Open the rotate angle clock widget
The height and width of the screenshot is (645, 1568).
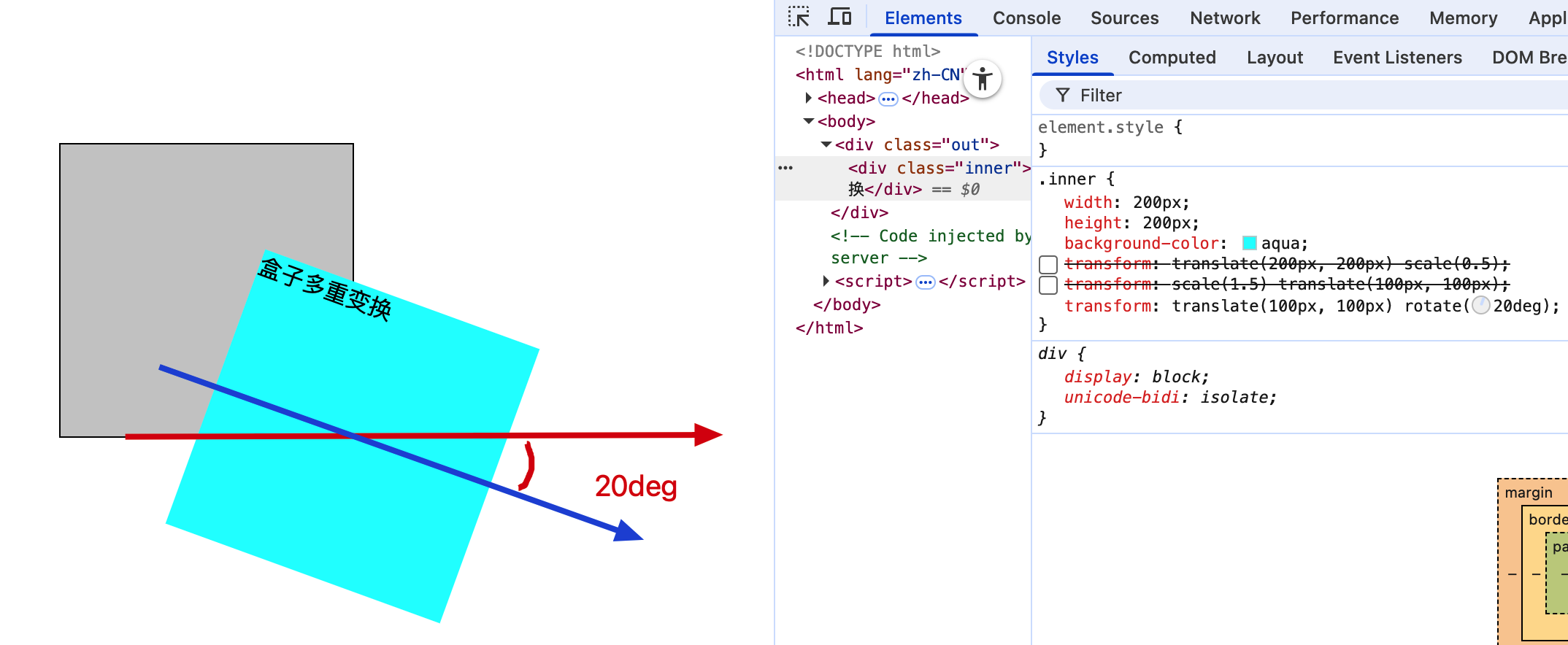coord(1481,306)
